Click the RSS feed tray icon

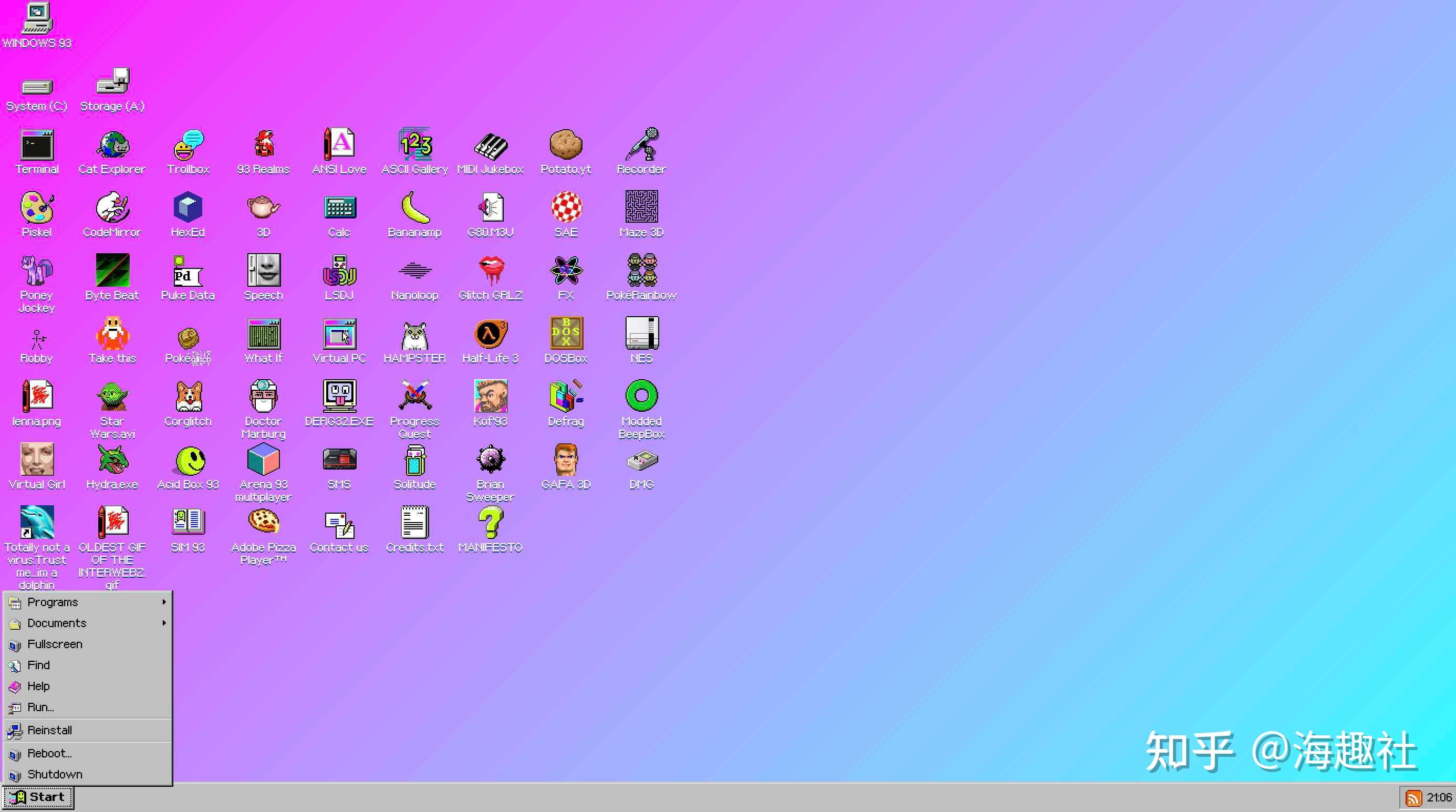[1413, 797]
